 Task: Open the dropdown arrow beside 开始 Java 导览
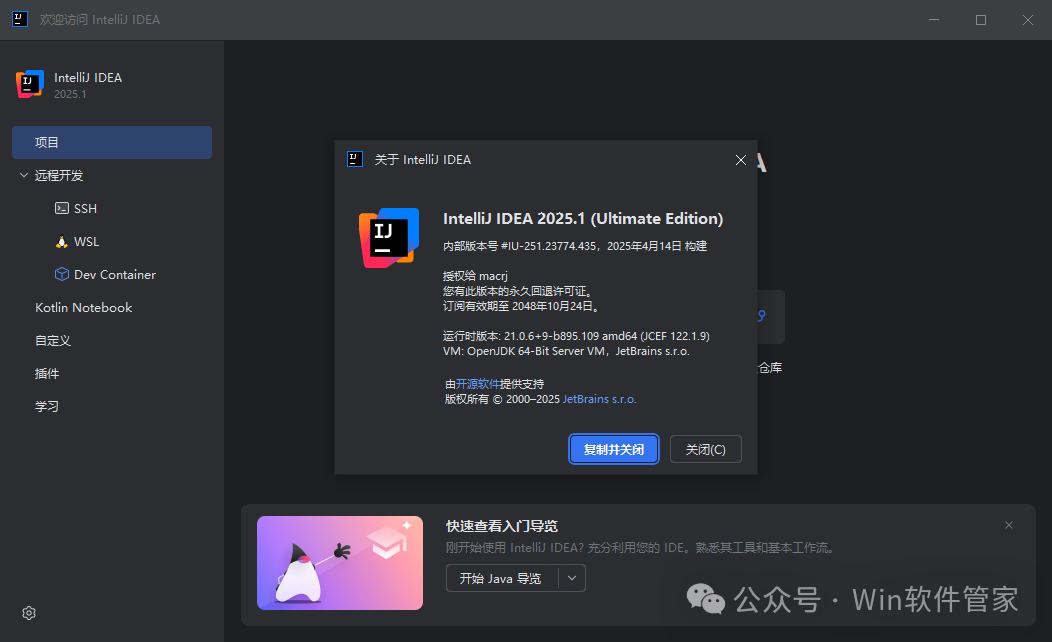(x=572, y=578)
